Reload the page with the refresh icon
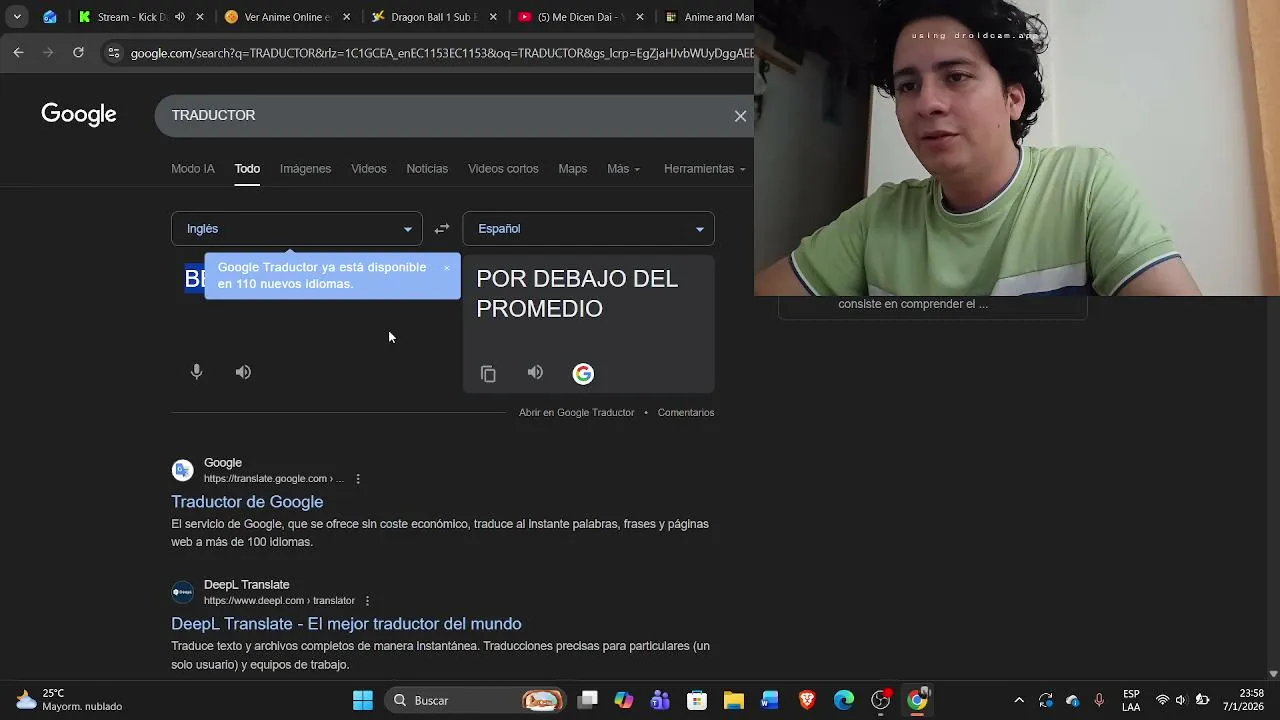Screen dimensions: 1280x720 click(x=78, y=52)
